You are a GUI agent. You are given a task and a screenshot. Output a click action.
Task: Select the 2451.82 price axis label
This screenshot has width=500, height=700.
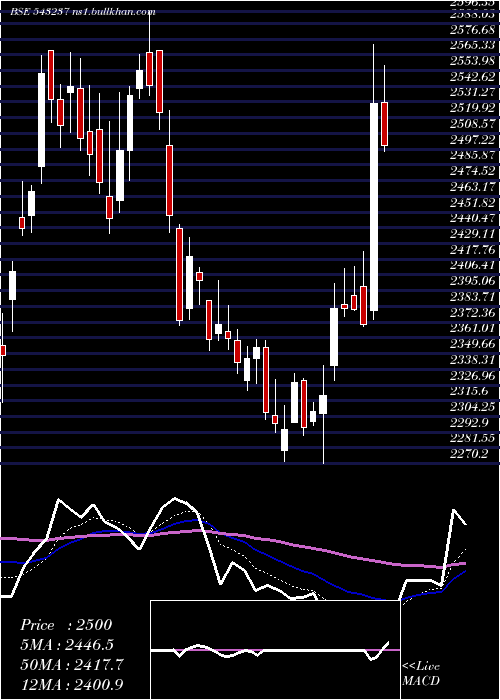(474, 203)
